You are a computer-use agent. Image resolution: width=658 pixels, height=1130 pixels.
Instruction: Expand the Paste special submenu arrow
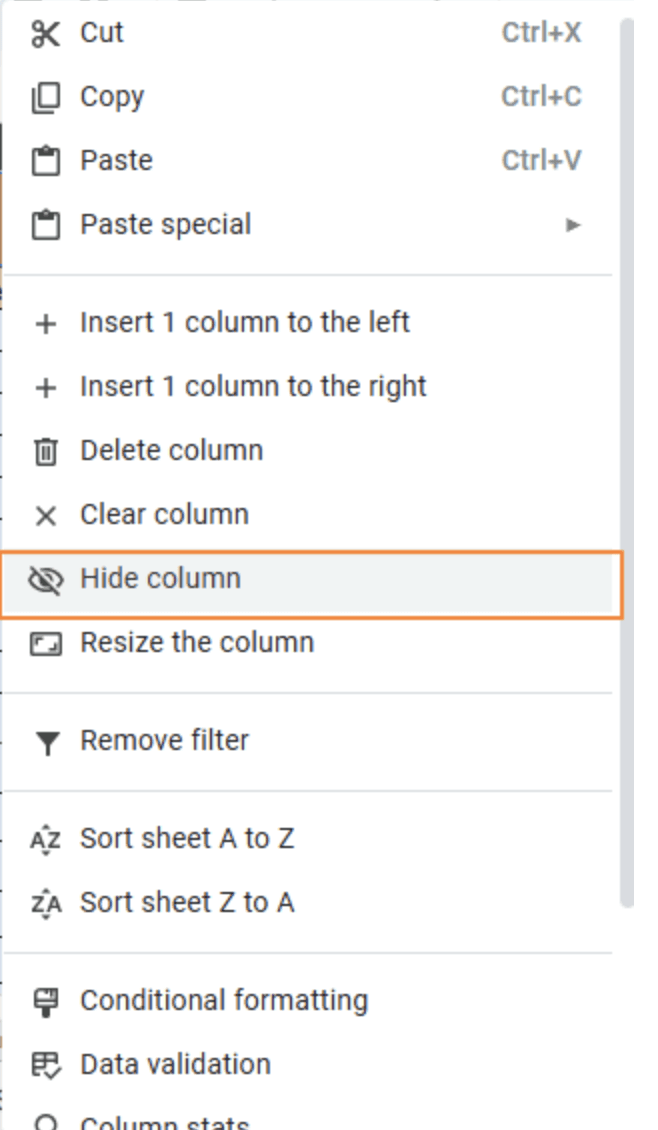click(573, 225)
